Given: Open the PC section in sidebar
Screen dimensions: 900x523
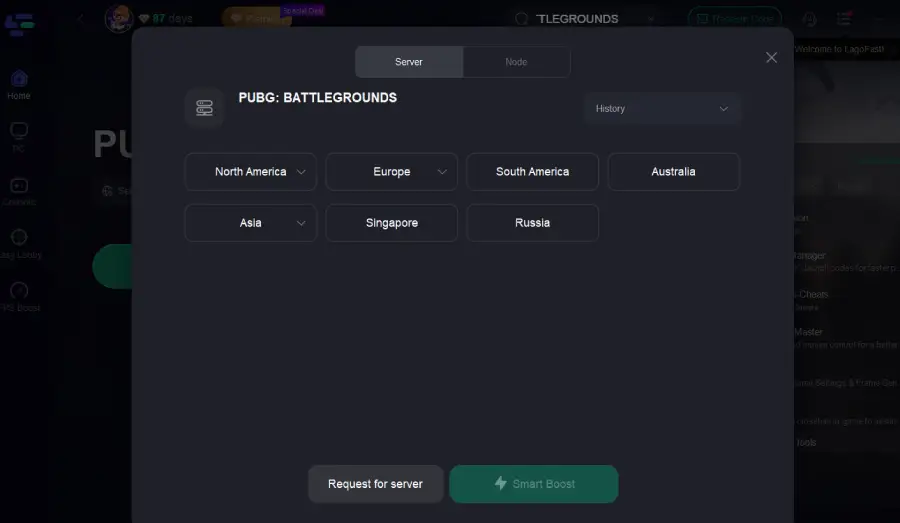Looking at the screenshot, I should (19, 132).
